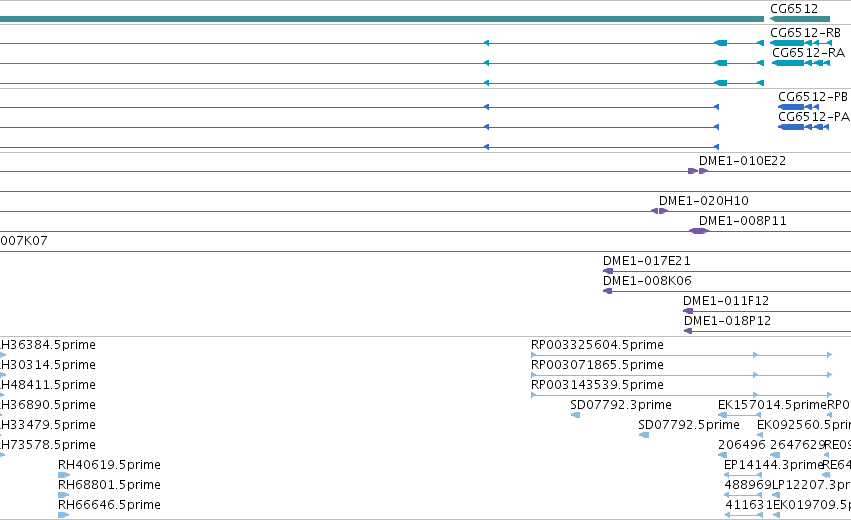This screenshot has width=851, height=520.
Task: Click the CG6512 gene label
Action: click(793, 9)
